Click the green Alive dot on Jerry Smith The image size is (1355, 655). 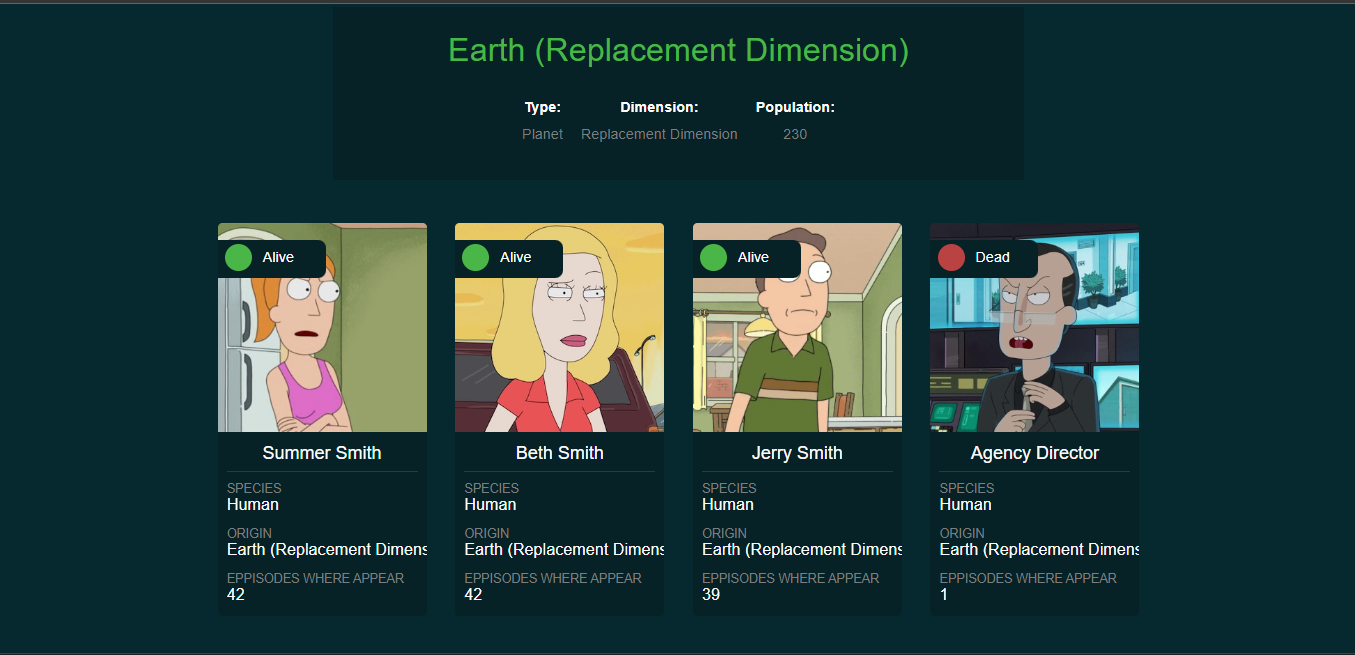[x=713, y=258]
